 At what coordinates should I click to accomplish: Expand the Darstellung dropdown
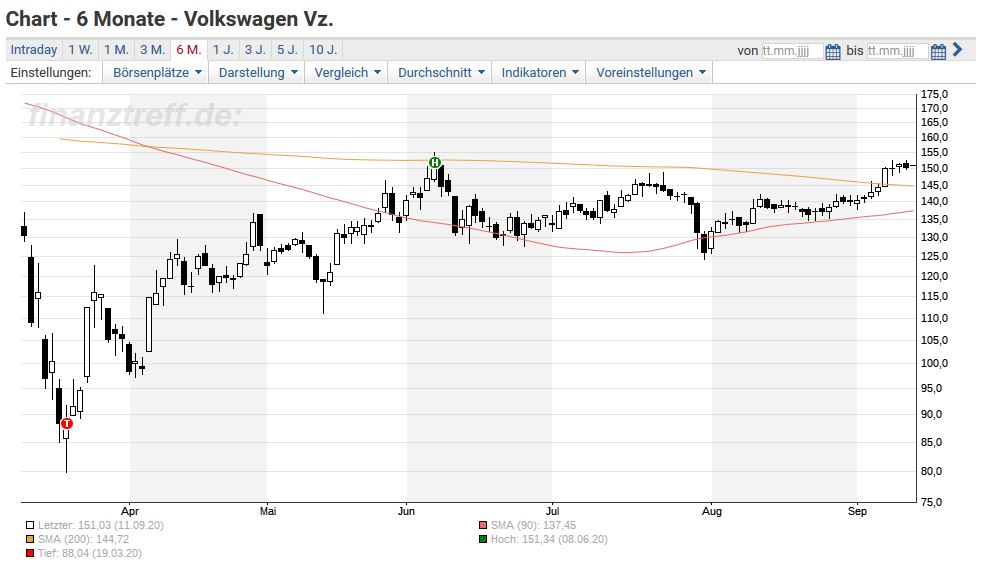[x=257, y=72]
